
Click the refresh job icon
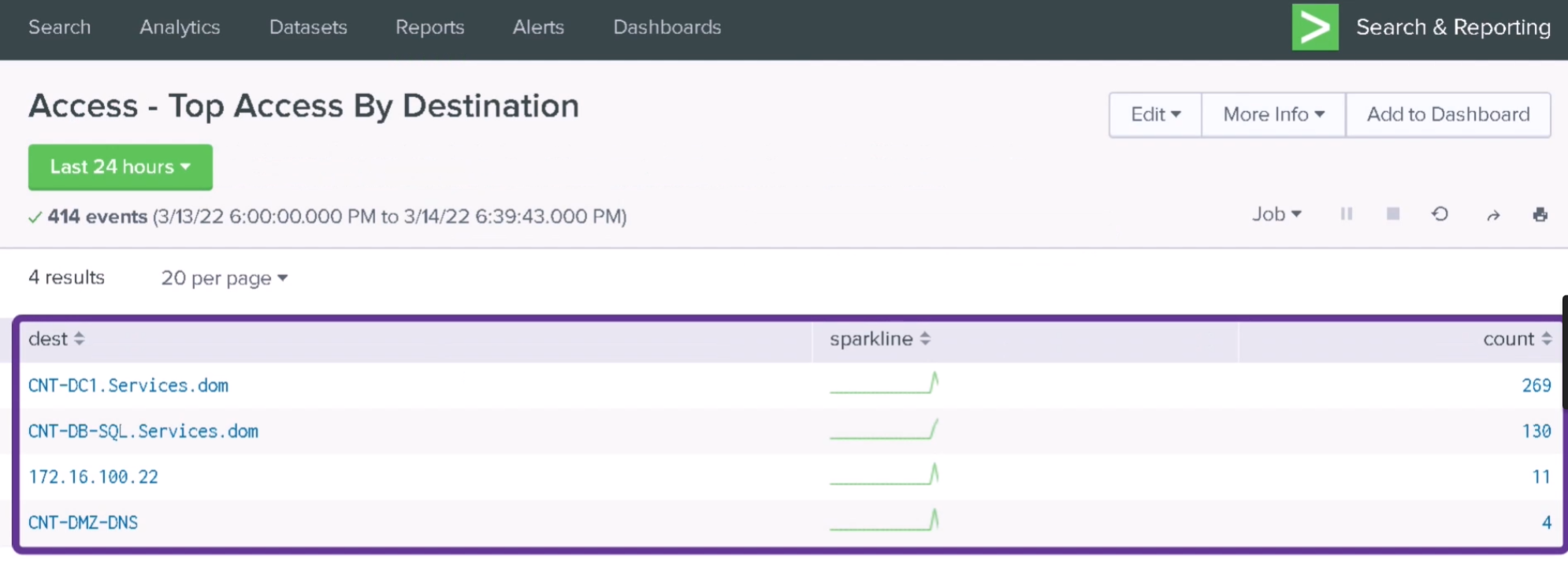[x=1440, y=214]
